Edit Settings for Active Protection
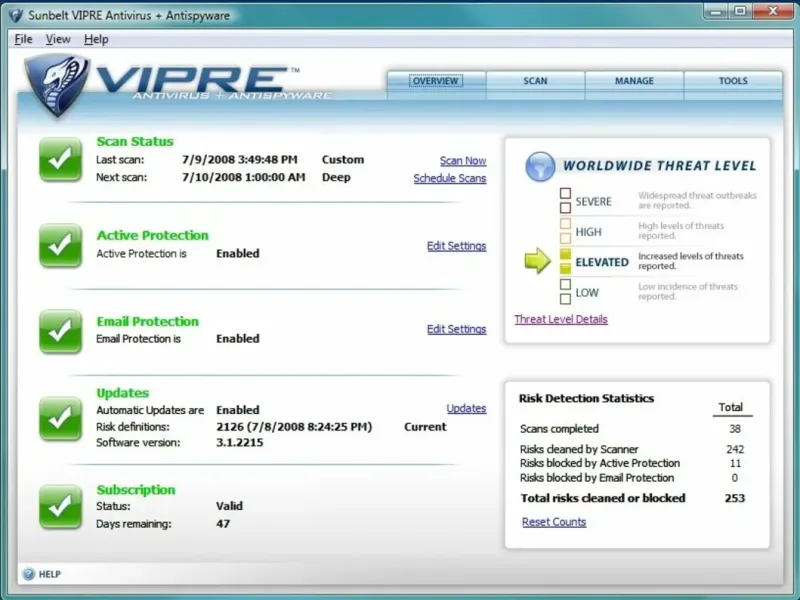The image size is (800, 600). click(457, 246)
